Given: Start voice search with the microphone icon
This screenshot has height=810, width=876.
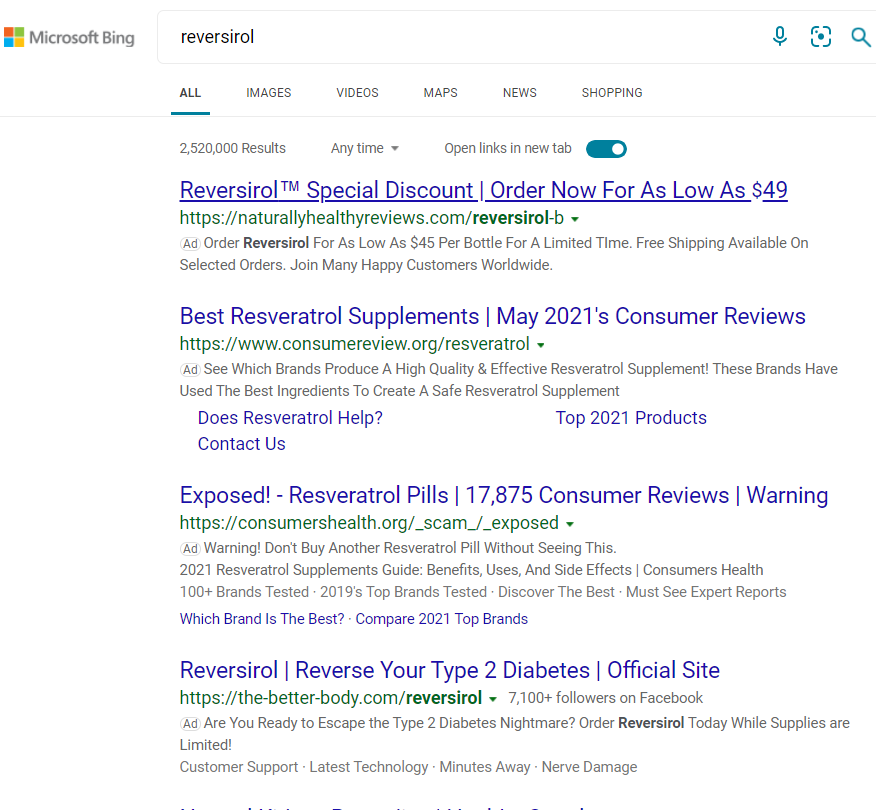Looking at the screenshot, I should (x=780, y=37).
